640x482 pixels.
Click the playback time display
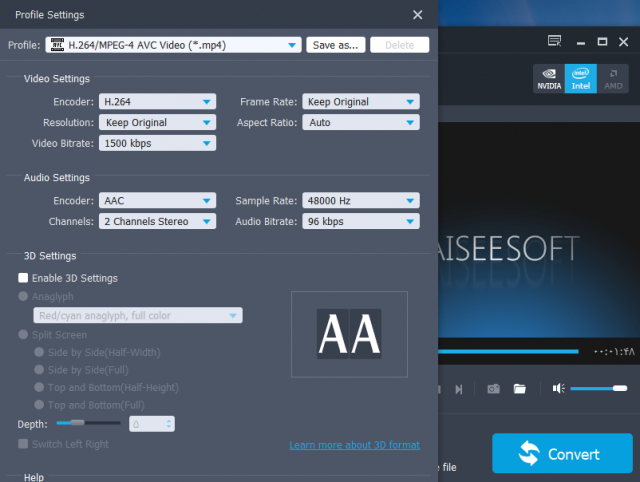click(614, 352)
